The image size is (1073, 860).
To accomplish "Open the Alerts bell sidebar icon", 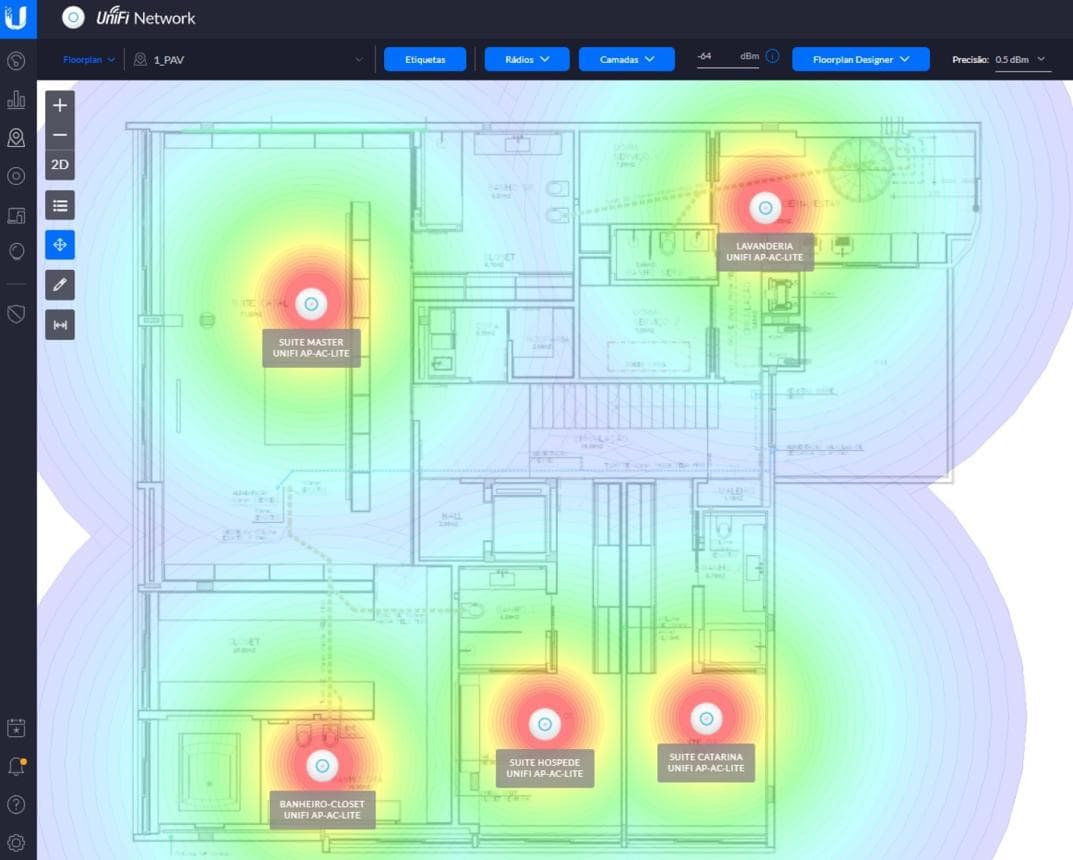I will (x=16, y=766).
